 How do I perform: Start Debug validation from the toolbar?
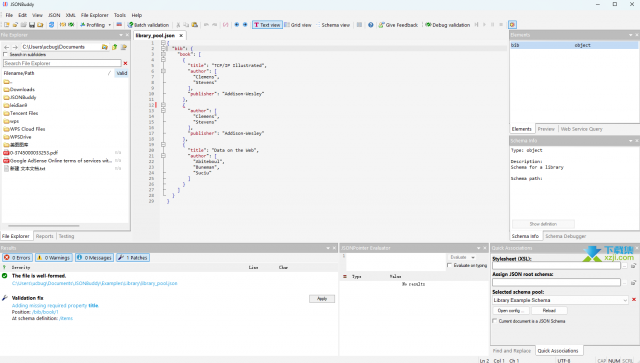448,25
